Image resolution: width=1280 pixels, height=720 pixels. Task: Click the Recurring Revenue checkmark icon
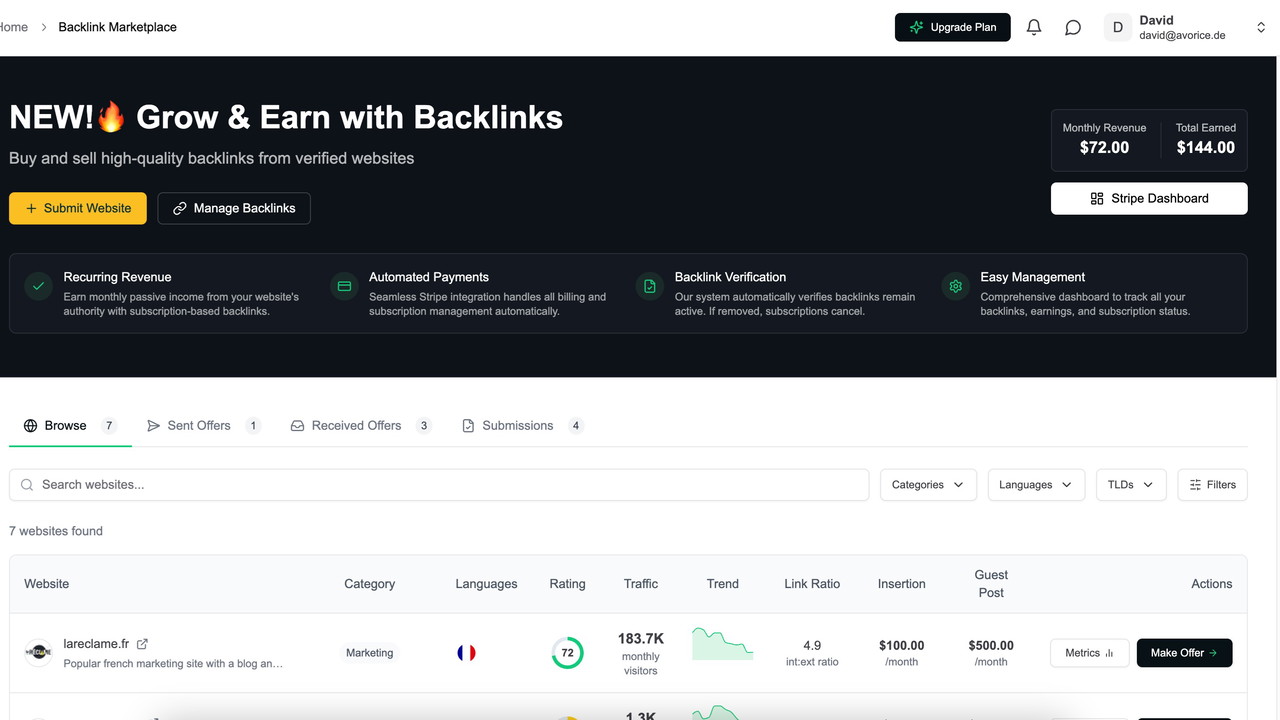click(38, 286)
